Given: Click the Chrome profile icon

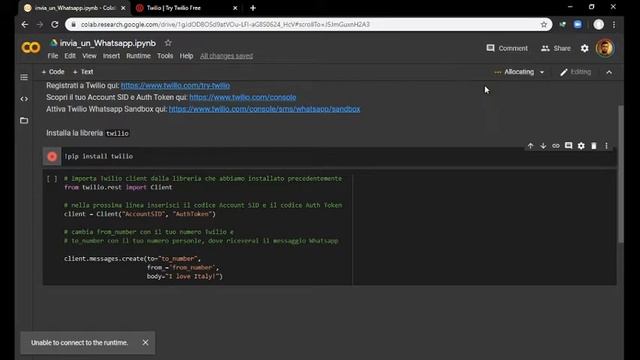Looking at the screenshot, I should click(x=598, y=24).
